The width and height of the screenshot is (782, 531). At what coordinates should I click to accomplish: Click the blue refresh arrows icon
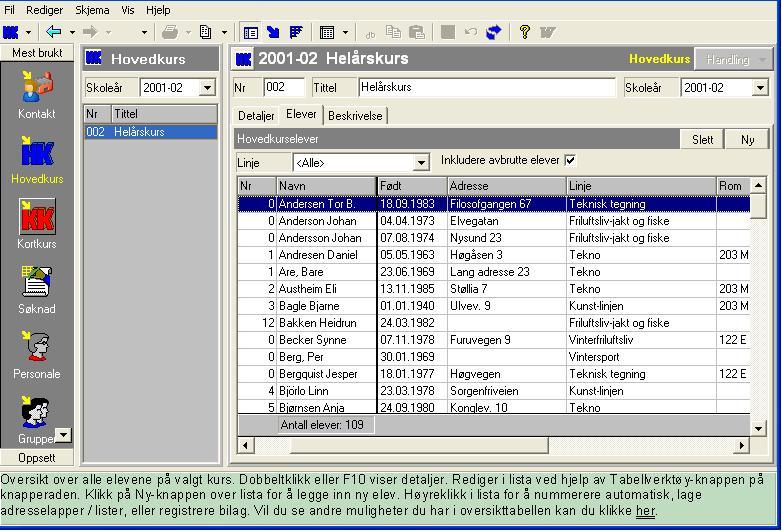coord(493,32)
